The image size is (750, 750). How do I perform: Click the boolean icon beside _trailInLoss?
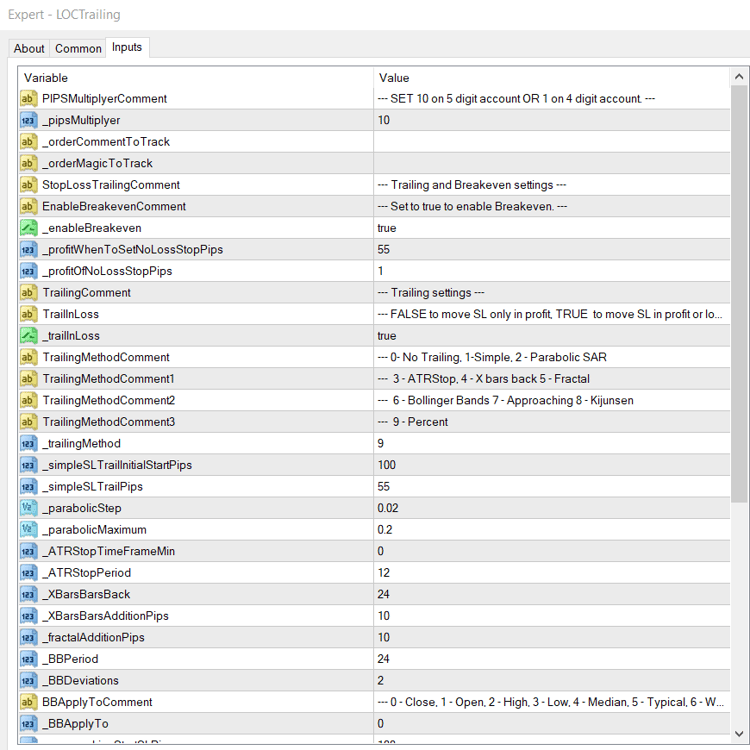point(28,335)
